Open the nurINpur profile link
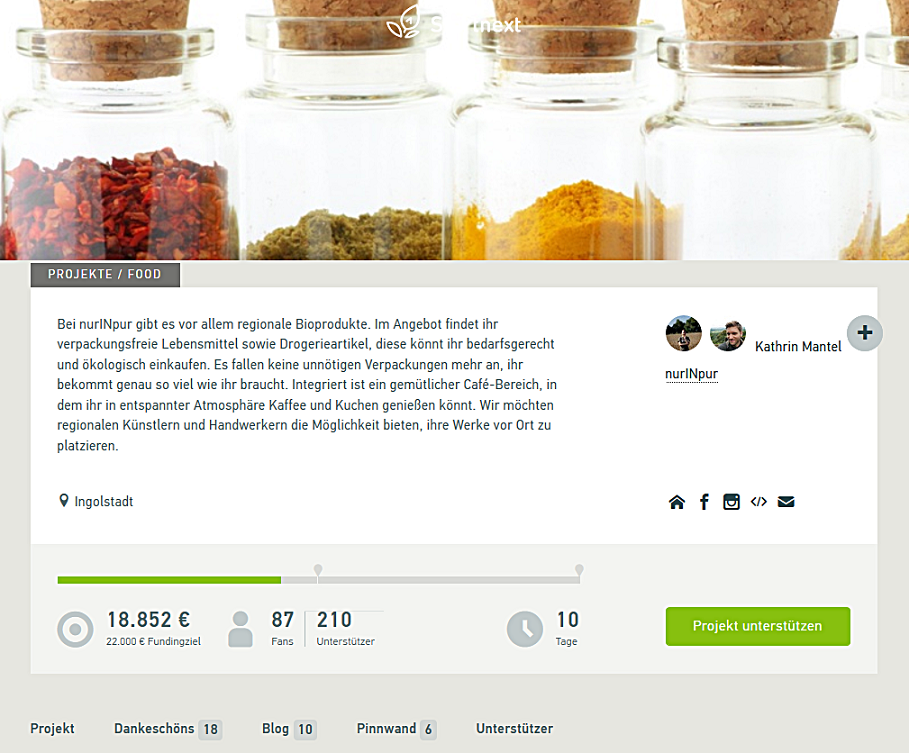Screen dimensions: 909x753 691,374
